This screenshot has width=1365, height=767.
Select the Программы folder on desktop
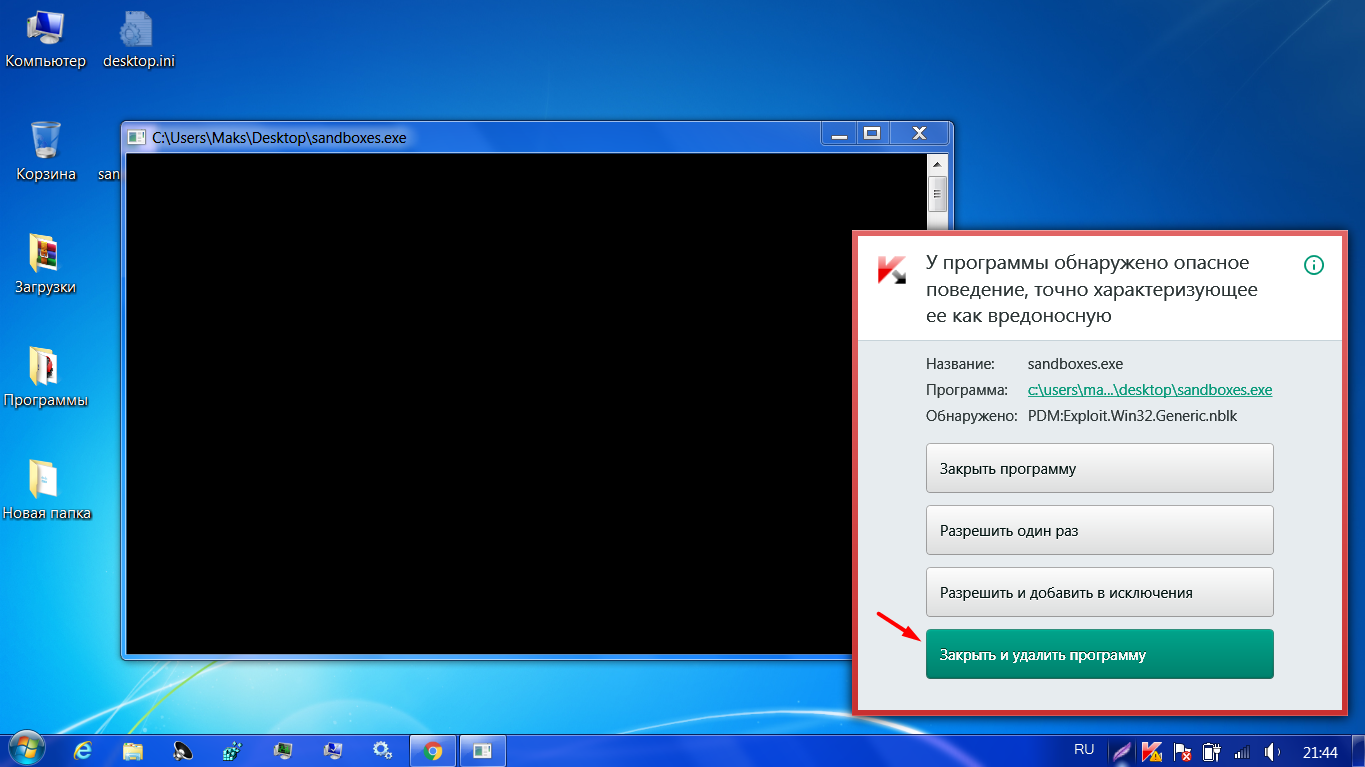(46, 378)
